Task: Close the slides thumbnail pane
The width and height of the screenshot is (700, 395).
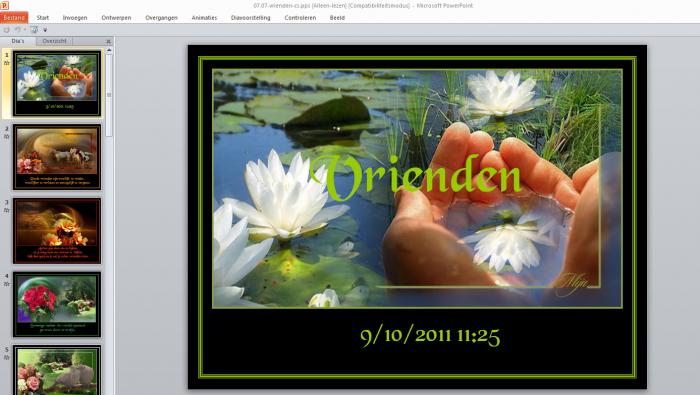Action: (108, 42)
